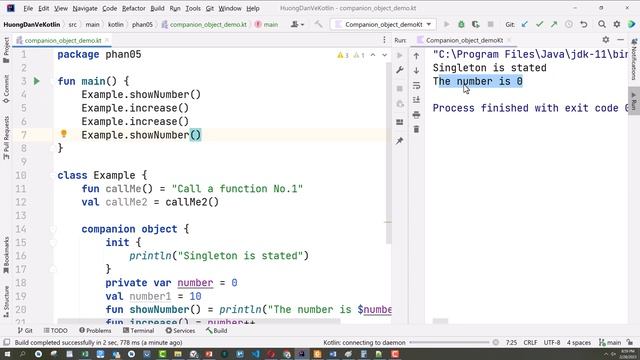
Task: Click Clear All trash icon in Run panel
Action: click(416, 129)
